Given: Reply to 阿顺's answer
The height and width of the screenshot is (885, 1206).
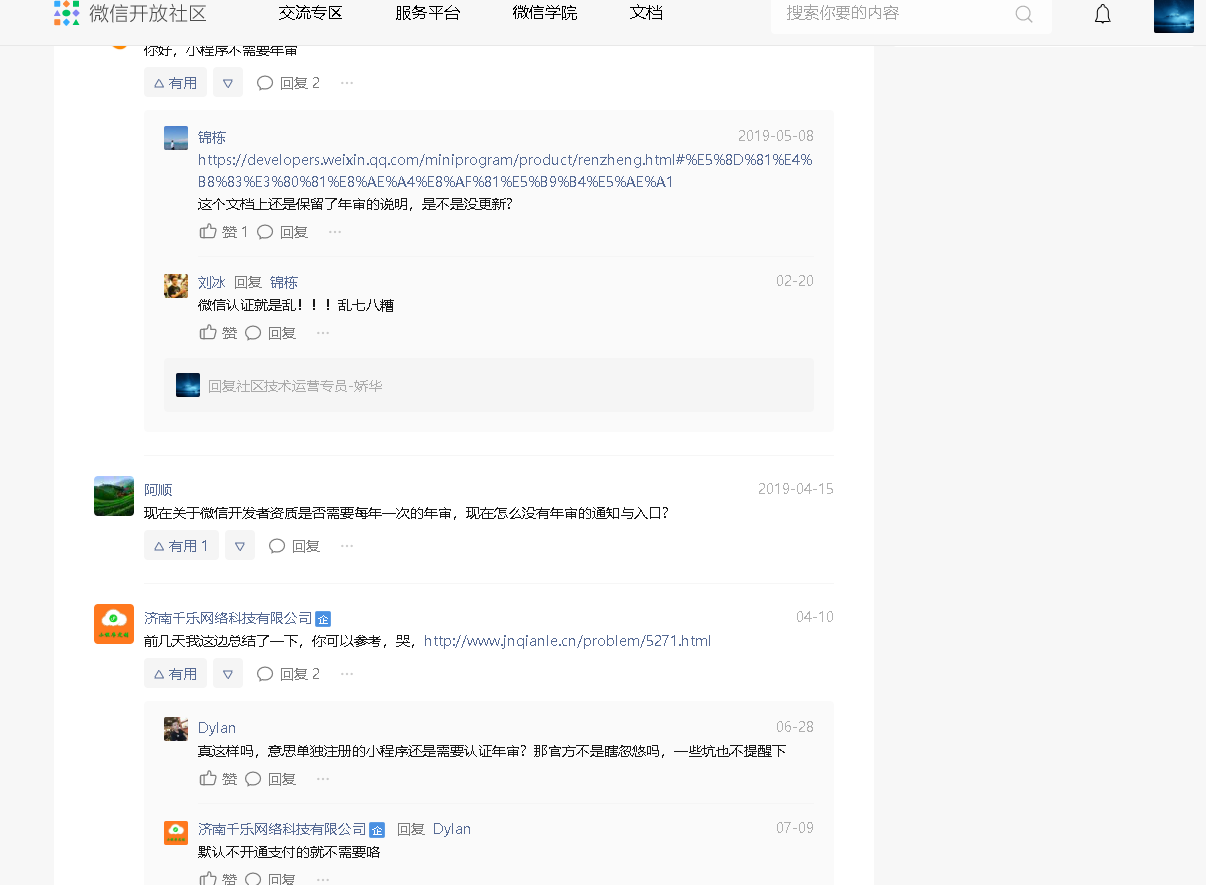Looking at the screenshot, I should tap(295, 546).
